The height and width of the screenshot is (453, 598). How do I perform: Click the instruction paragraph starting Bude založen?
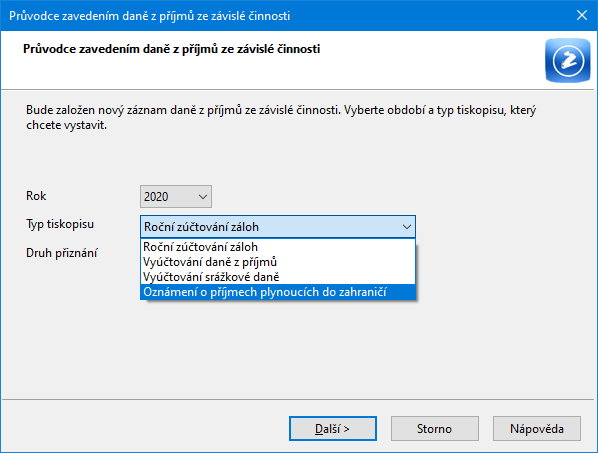pos(281,117)
